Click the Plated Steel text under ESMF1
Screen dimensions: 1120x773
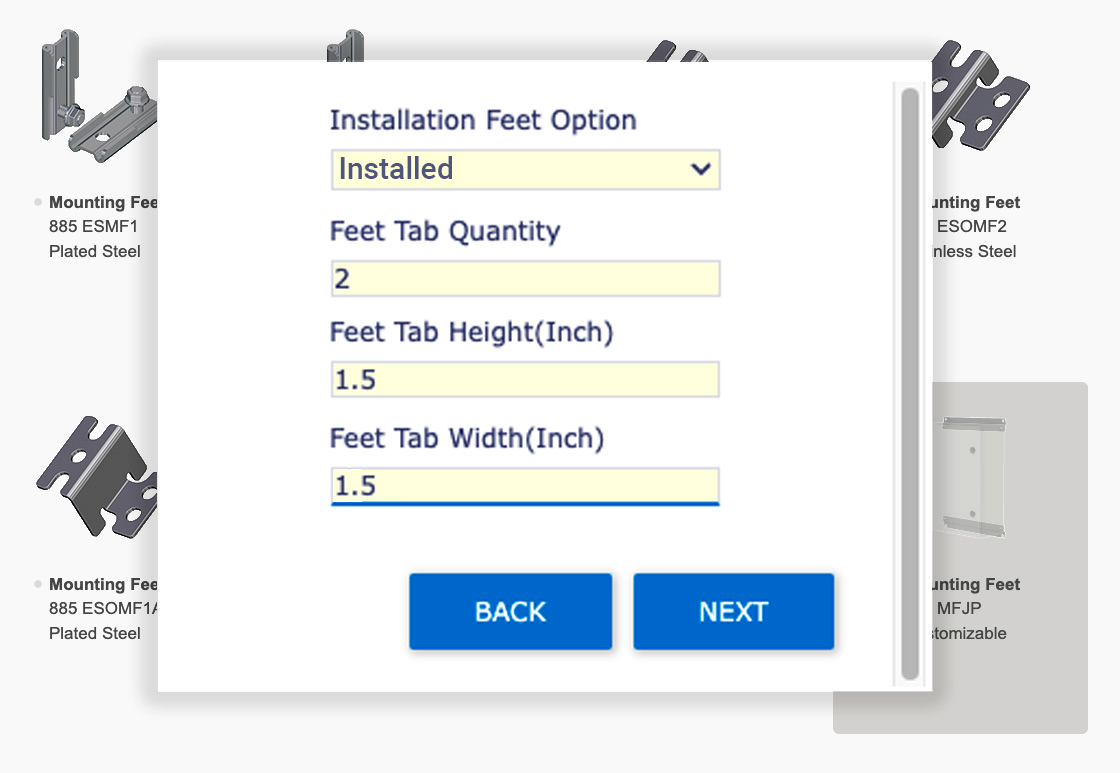point(95,252)
